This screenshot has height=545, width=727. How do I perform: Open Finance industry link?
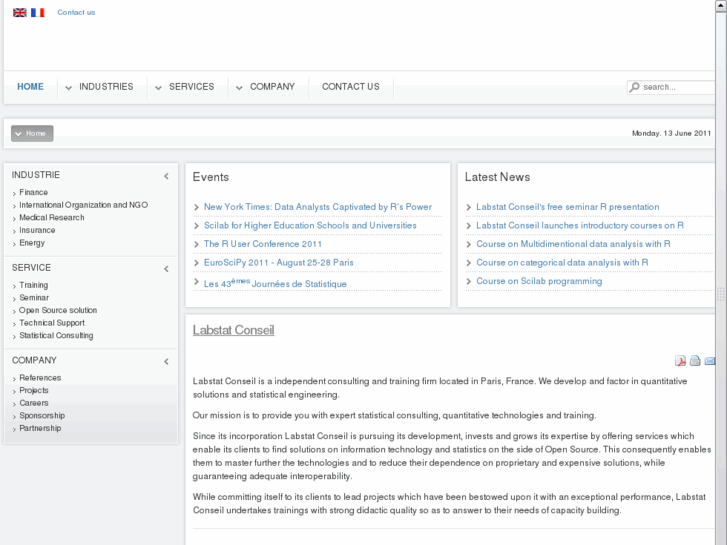(33, 192)
